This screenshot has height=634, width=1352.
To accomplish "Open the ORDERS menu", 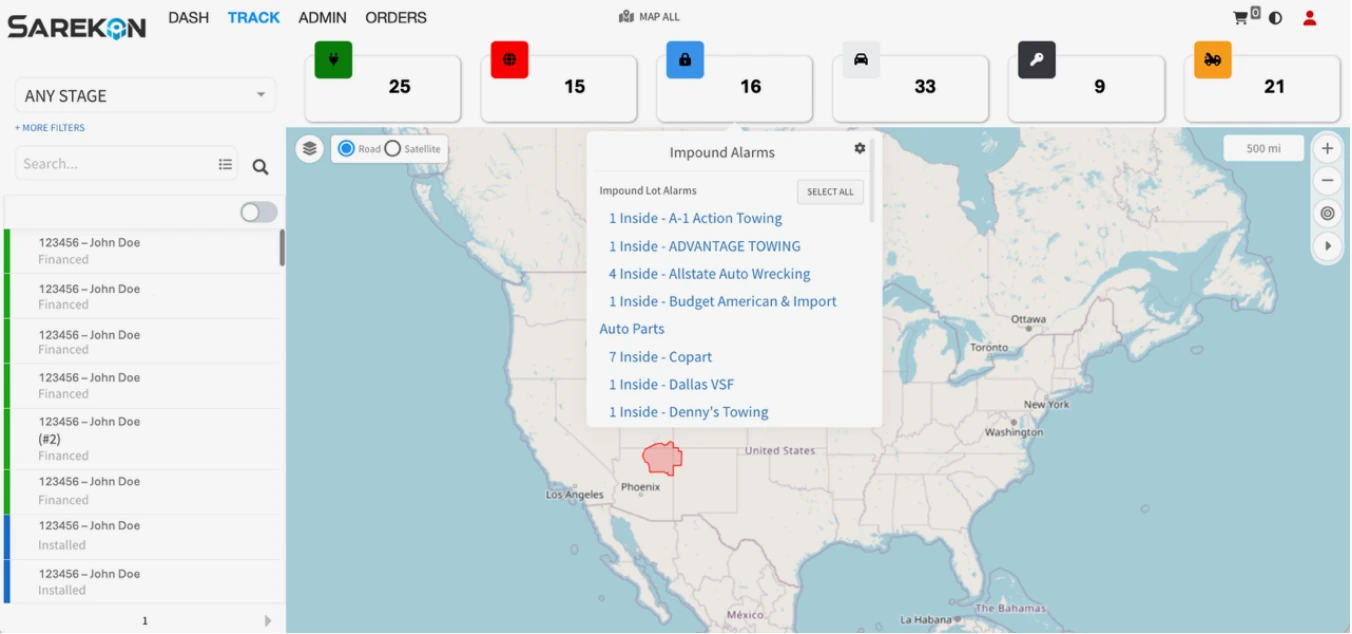I will [x=396, y=17].
